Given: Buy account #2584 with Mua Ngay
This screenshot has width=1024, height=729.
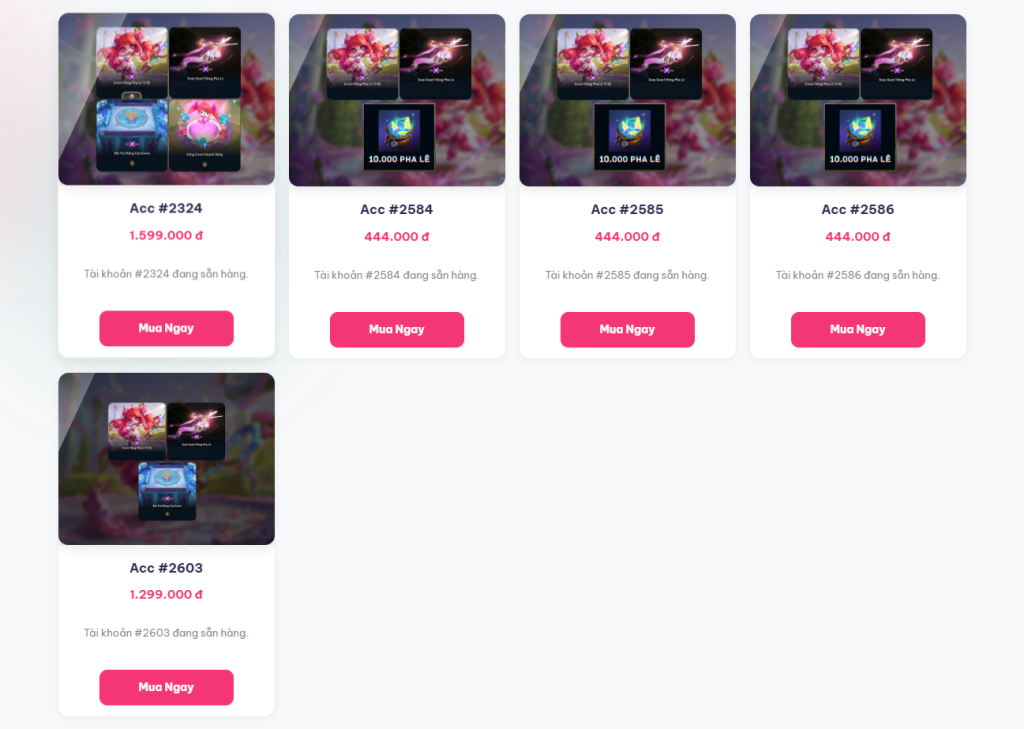Looking at the screenshot, I should click(396, 329).
